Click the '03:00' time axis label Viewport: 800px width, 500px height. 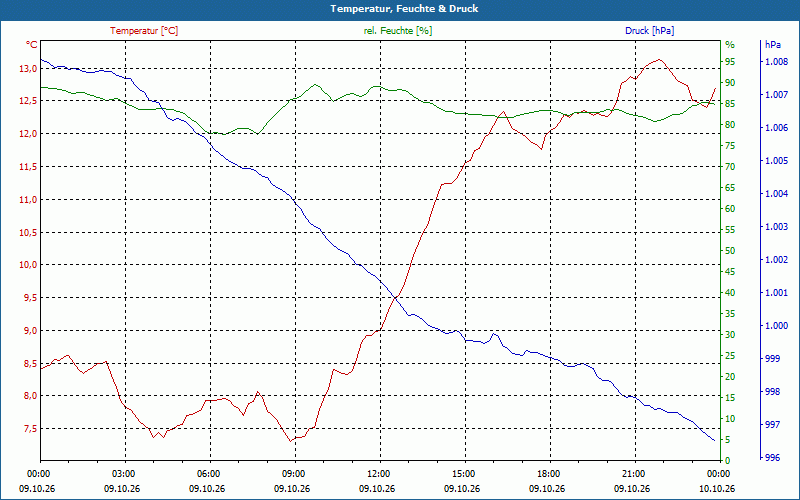coord(122,473)
